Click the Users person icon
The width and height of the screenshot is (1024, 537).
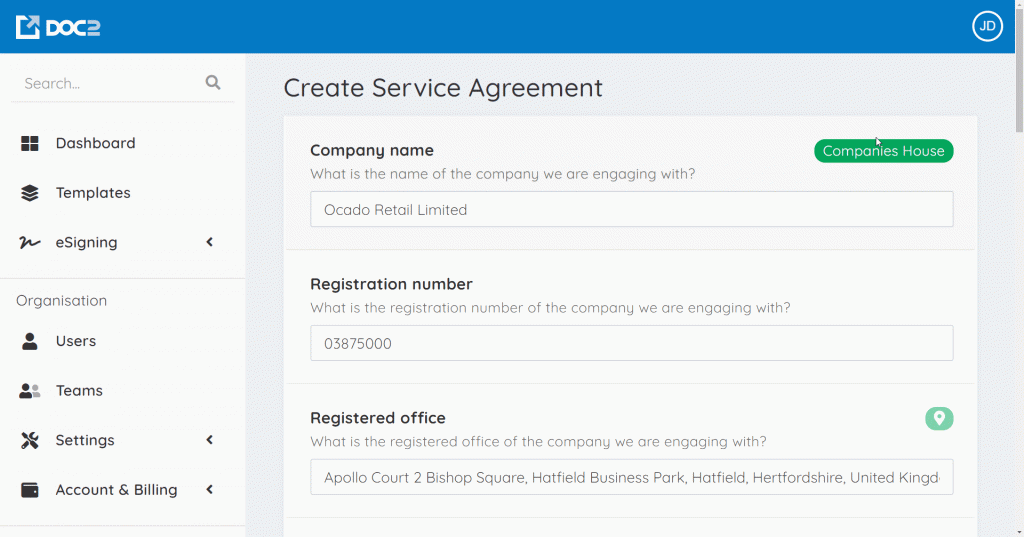(30, 341)
